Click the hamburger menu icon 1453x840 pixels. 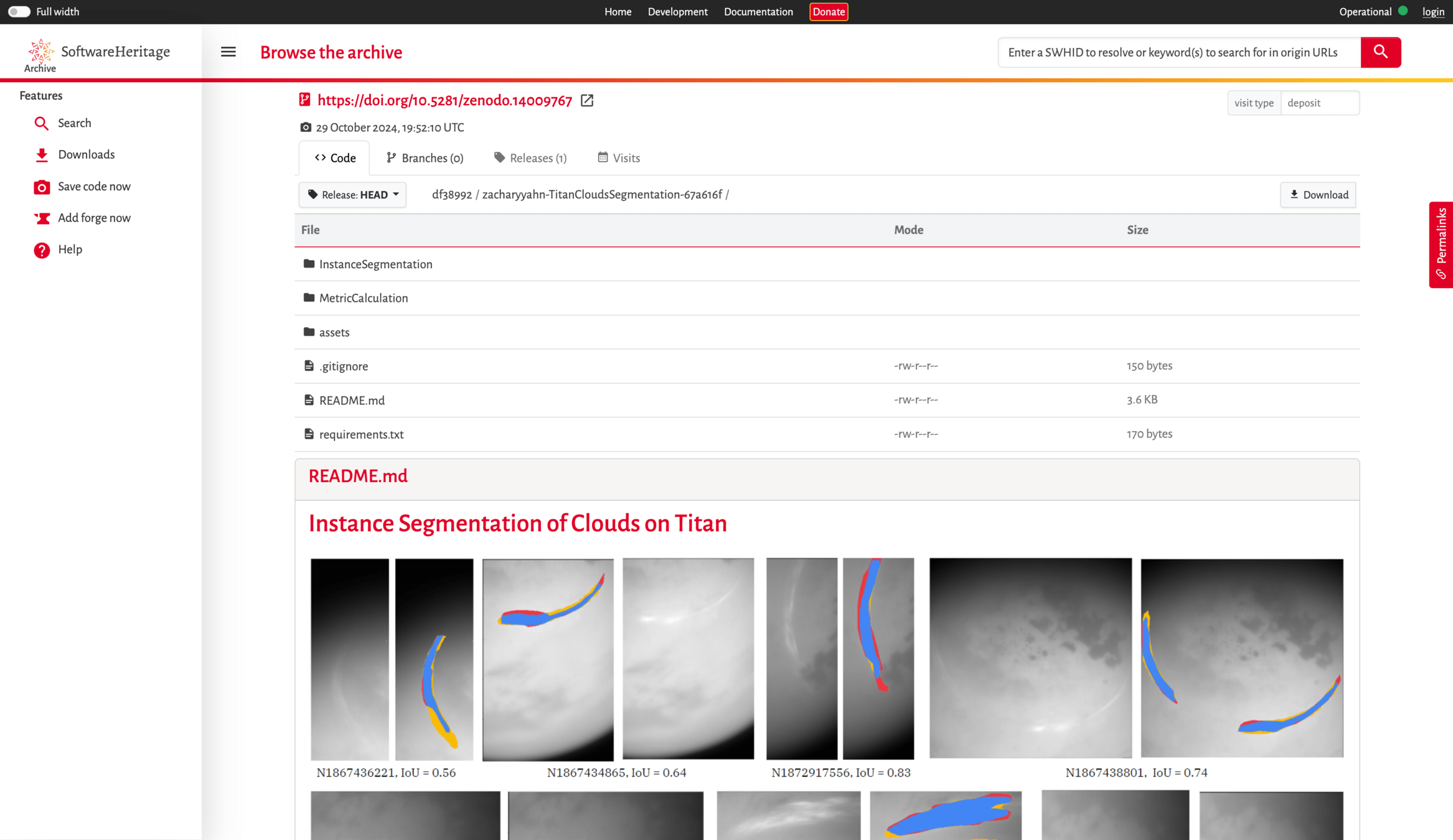(x=228, y=52)
